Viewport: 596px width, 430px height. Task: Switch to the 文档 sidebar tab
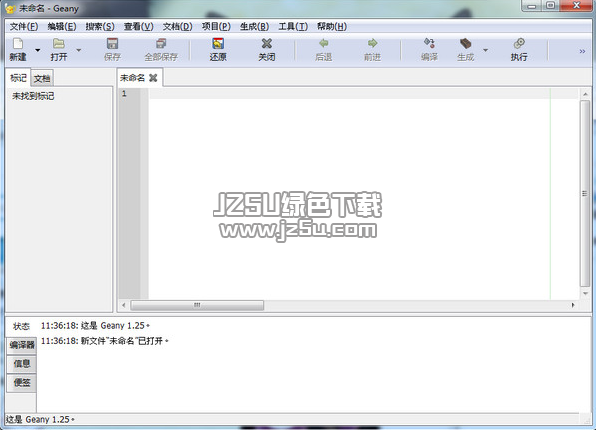(x=42, y=79)
